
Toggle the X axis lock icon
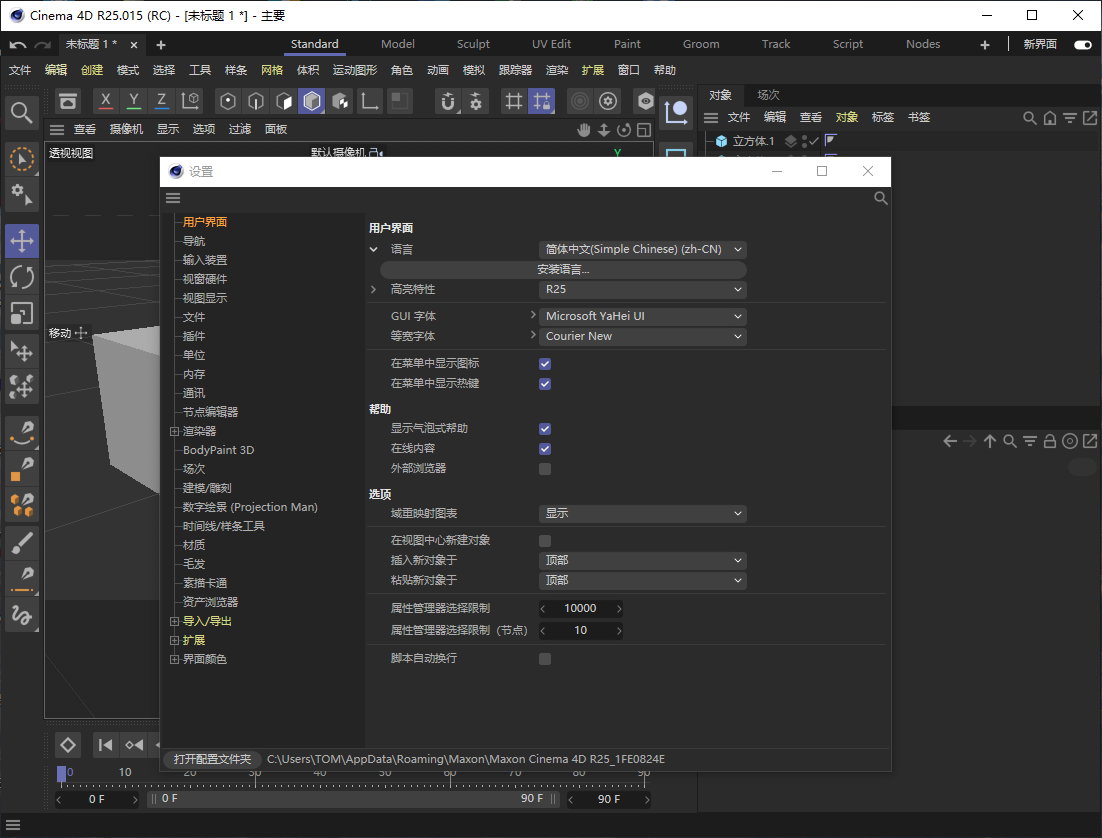point(105,101)
